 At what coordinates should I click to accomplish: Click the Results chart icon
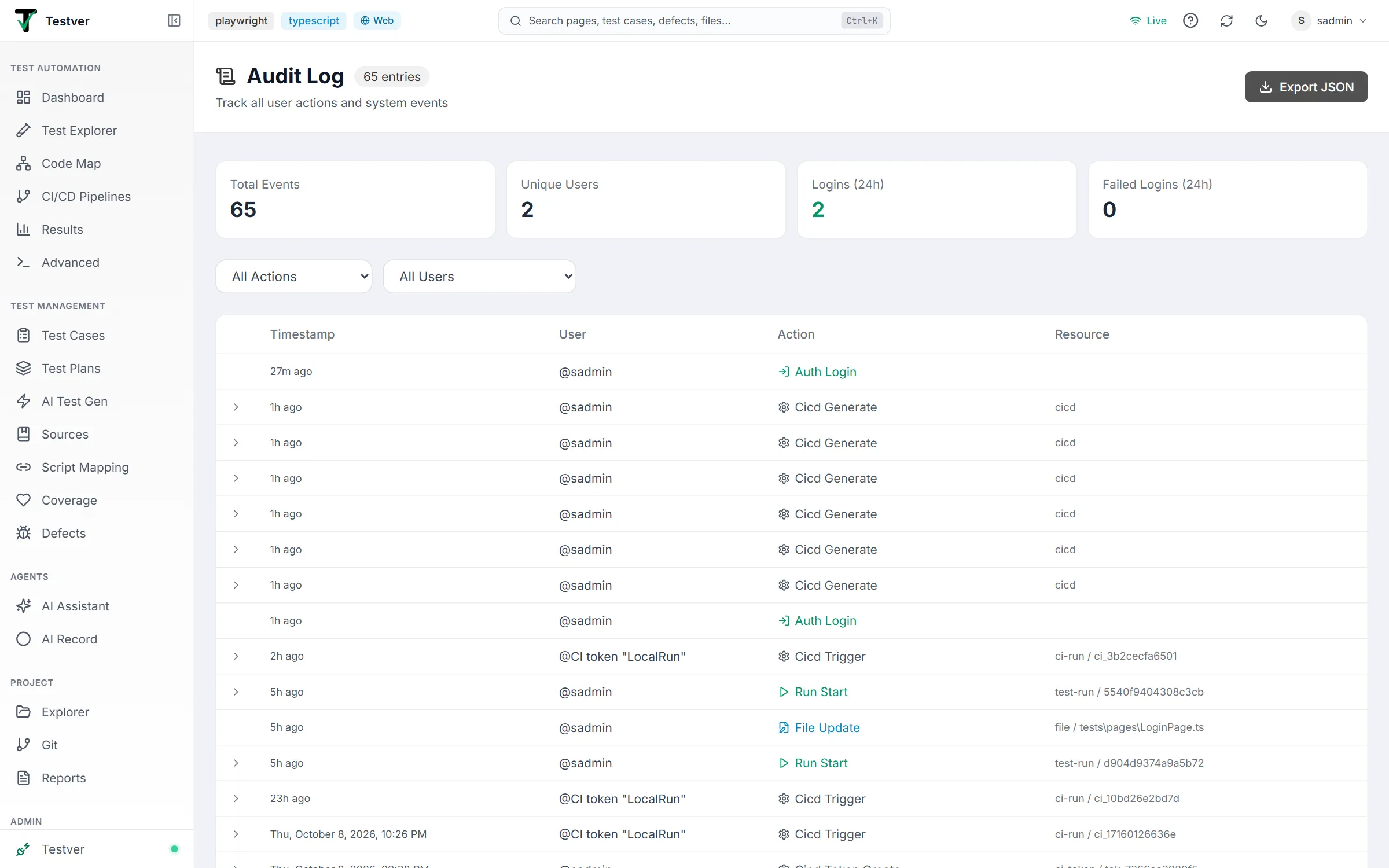tap(23, 229)
